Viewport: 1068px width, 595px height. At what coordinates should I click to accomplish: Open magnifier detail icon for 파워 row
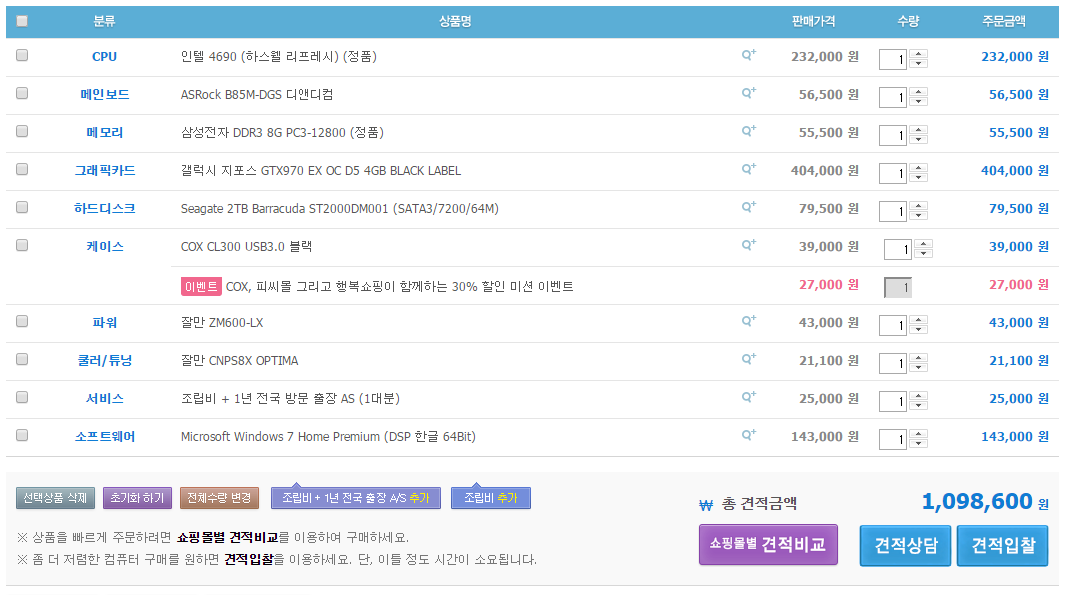(749, 321)
